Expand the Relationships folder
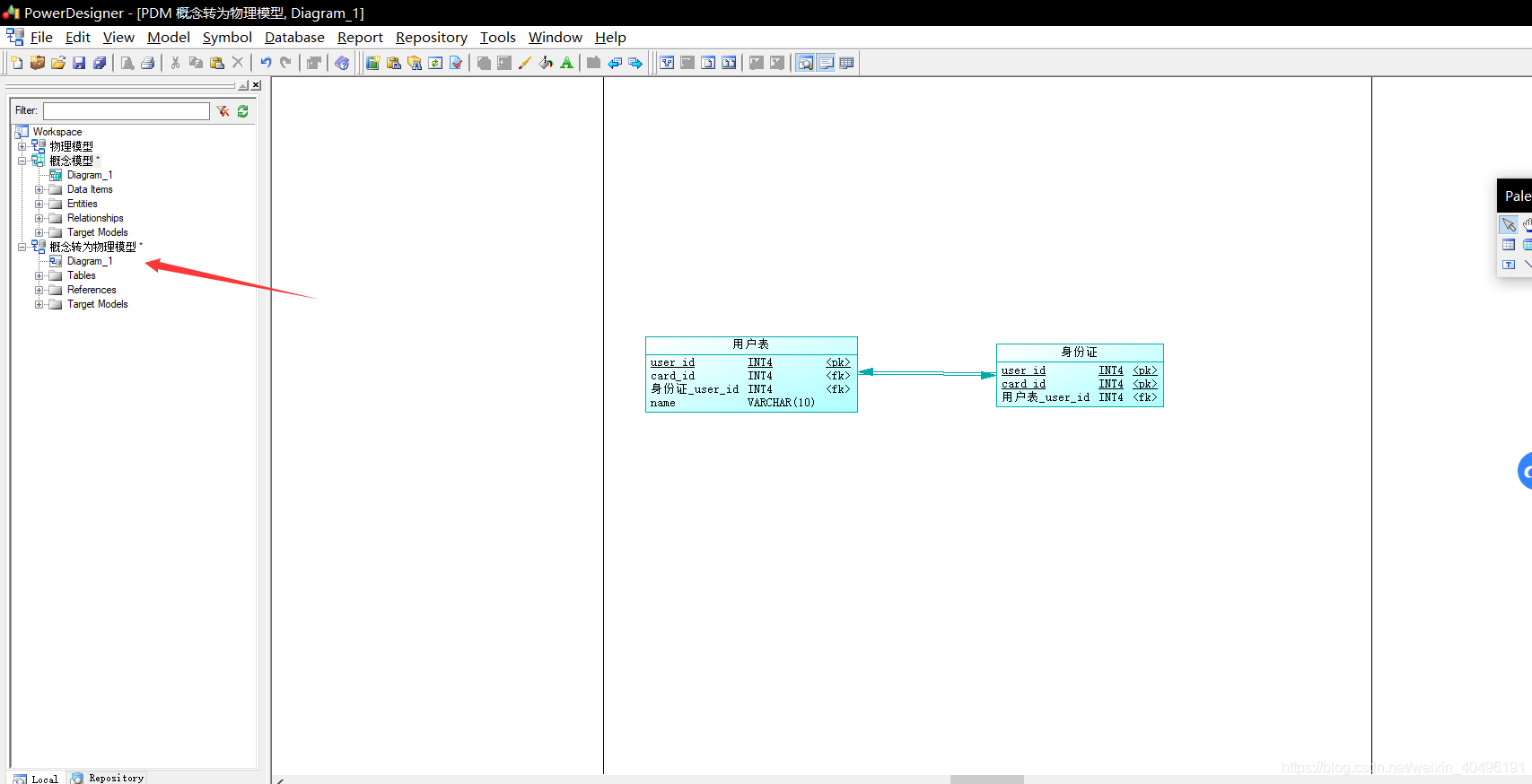Image resolution: width=1532 pixels, height=784 pixels. click(39, 218)
